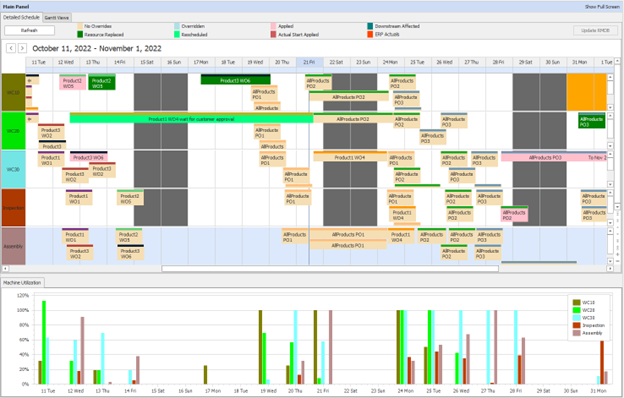Image resolution: width=624 pixels, height=398 pixels.
Task: Click the Refresh button
Action: pos(29,30)
